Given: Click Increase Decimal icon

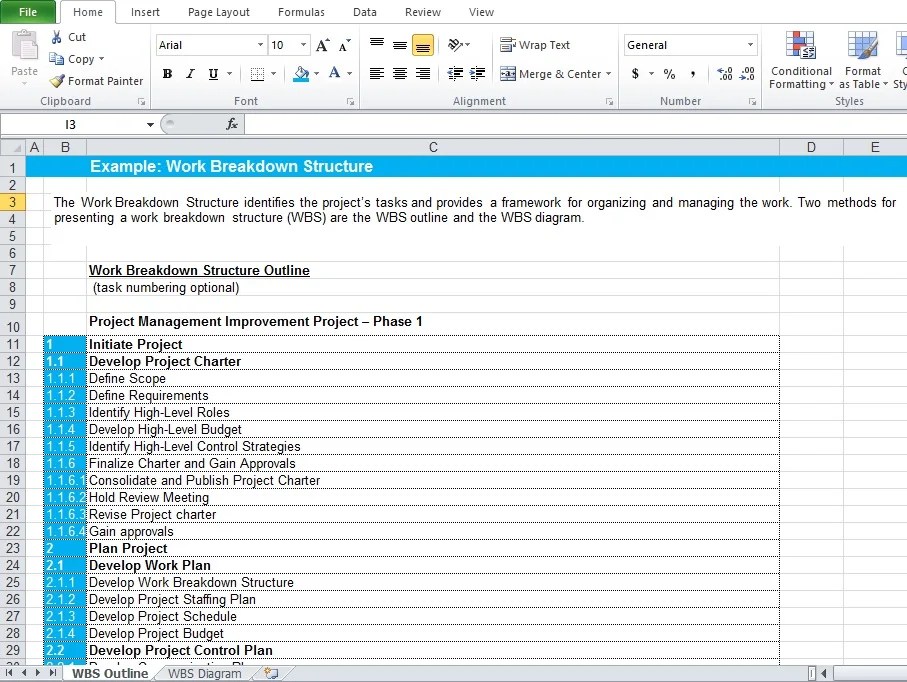Looking at the screenshot, I should pyautogui.click(x=724, y=73).
